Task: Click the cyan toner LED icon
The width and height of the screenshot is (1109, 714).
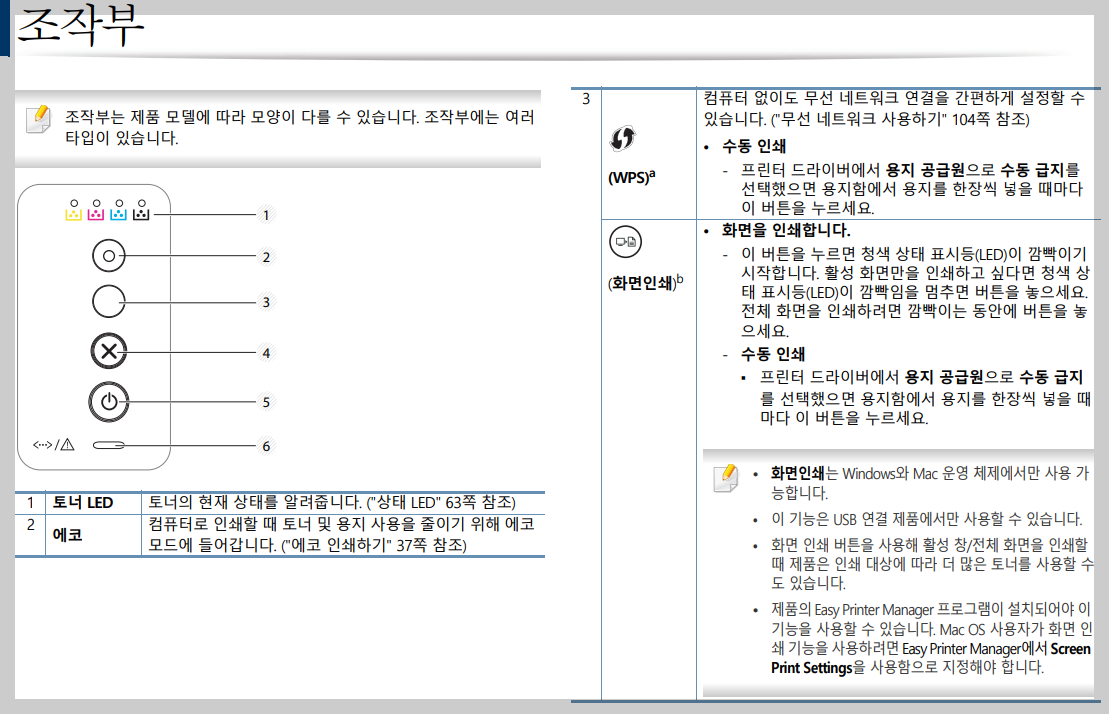Action: point(119,211)
